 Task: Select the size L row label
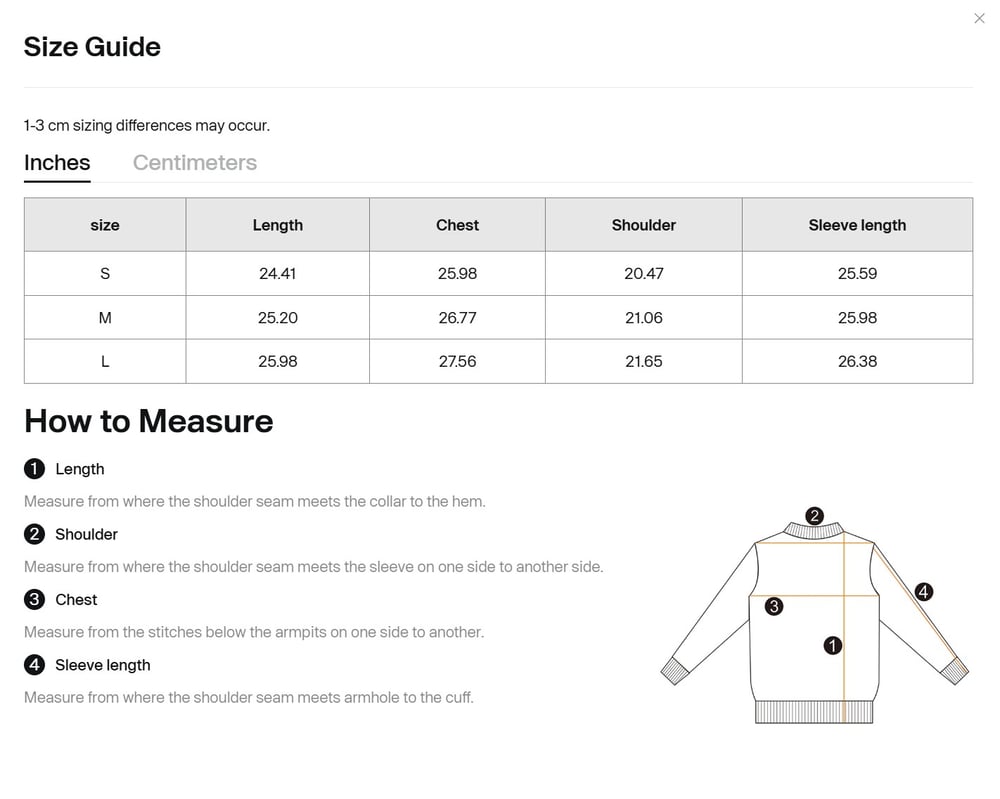click(x=105, y=361)
